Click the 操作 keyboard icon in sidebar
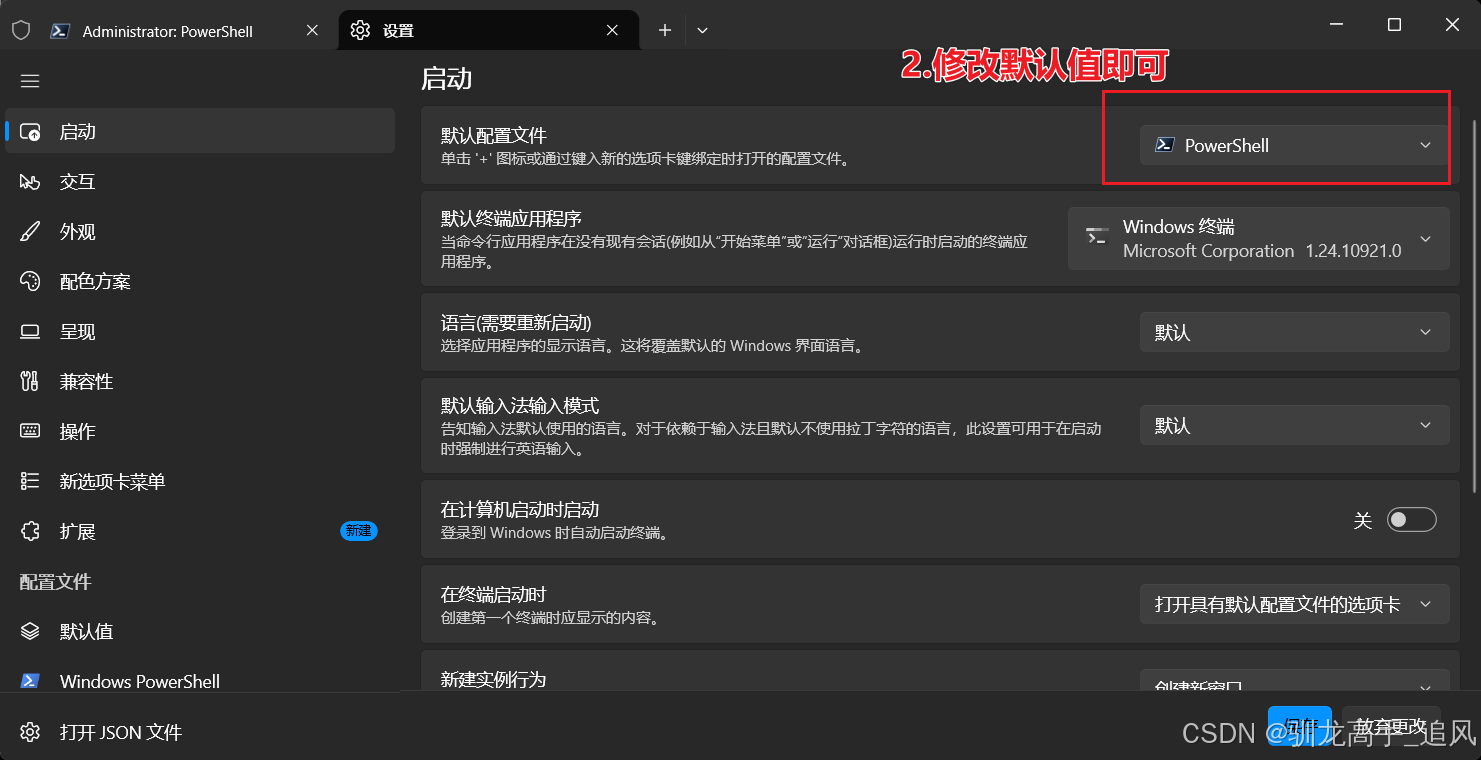1481x760 pixels. 30,432
